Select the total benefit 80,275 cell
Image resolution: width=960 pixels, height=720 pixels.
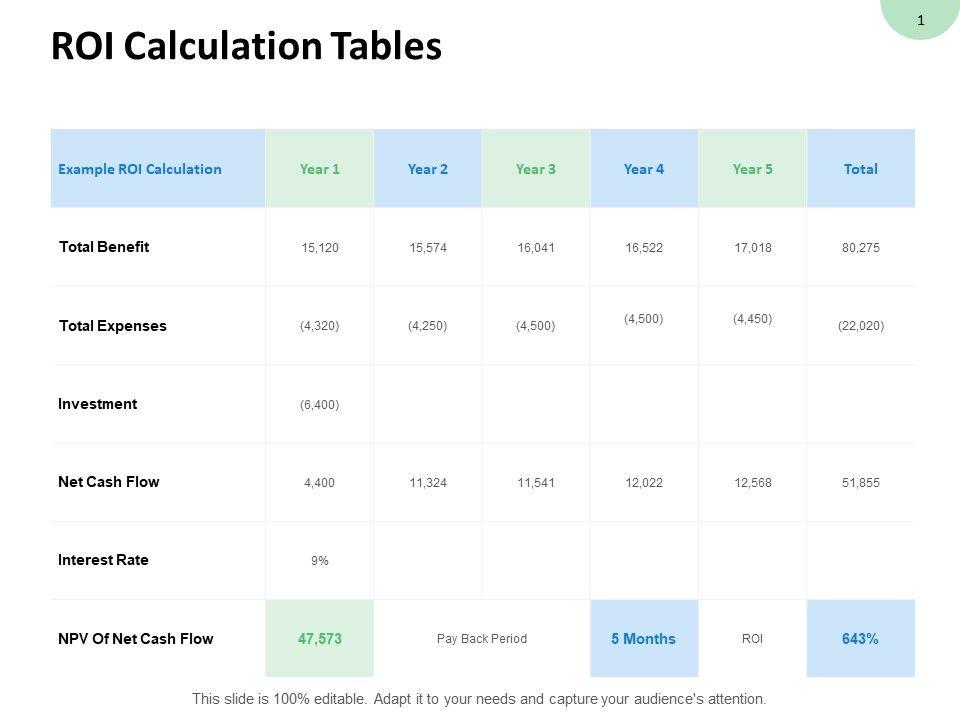click(x=860, y=248)
